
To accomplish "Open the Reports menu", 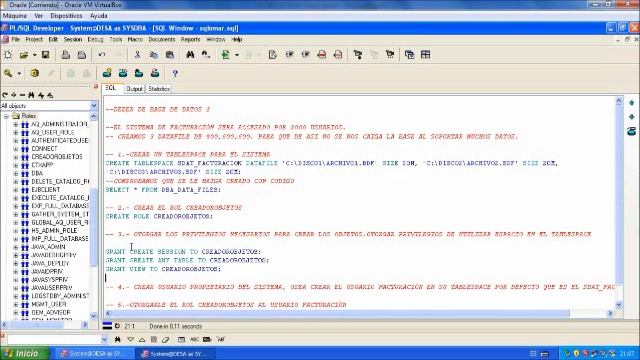I will coord(191,40).
